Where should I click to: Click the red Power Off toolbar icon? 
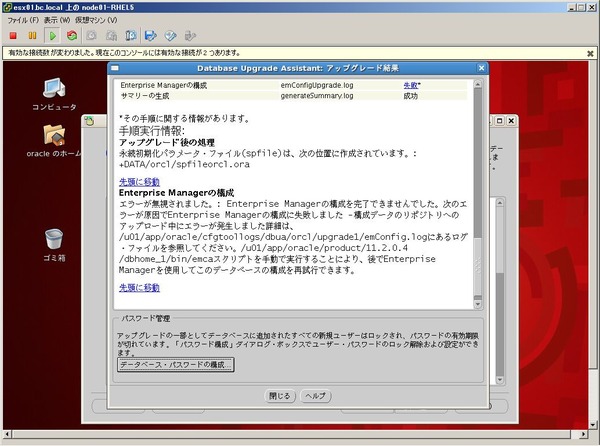[x=13, y=36]
